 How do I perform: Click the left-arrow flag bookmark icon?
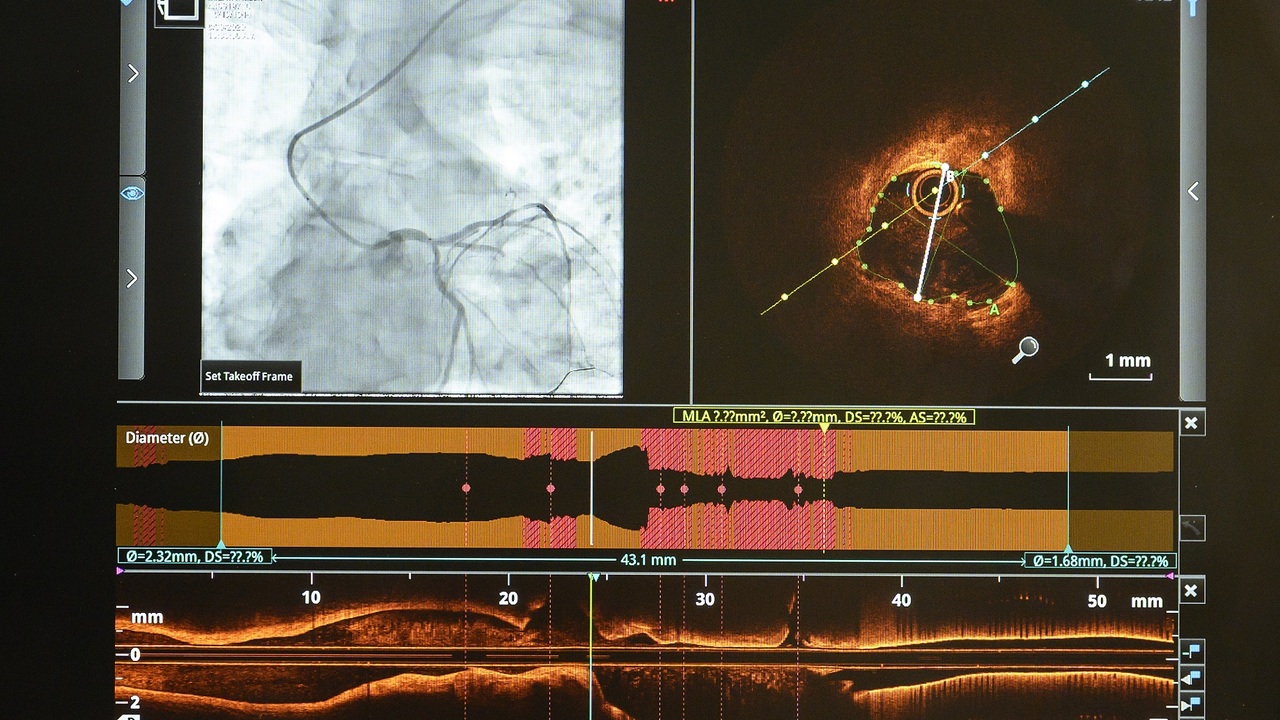[1191, 679]
